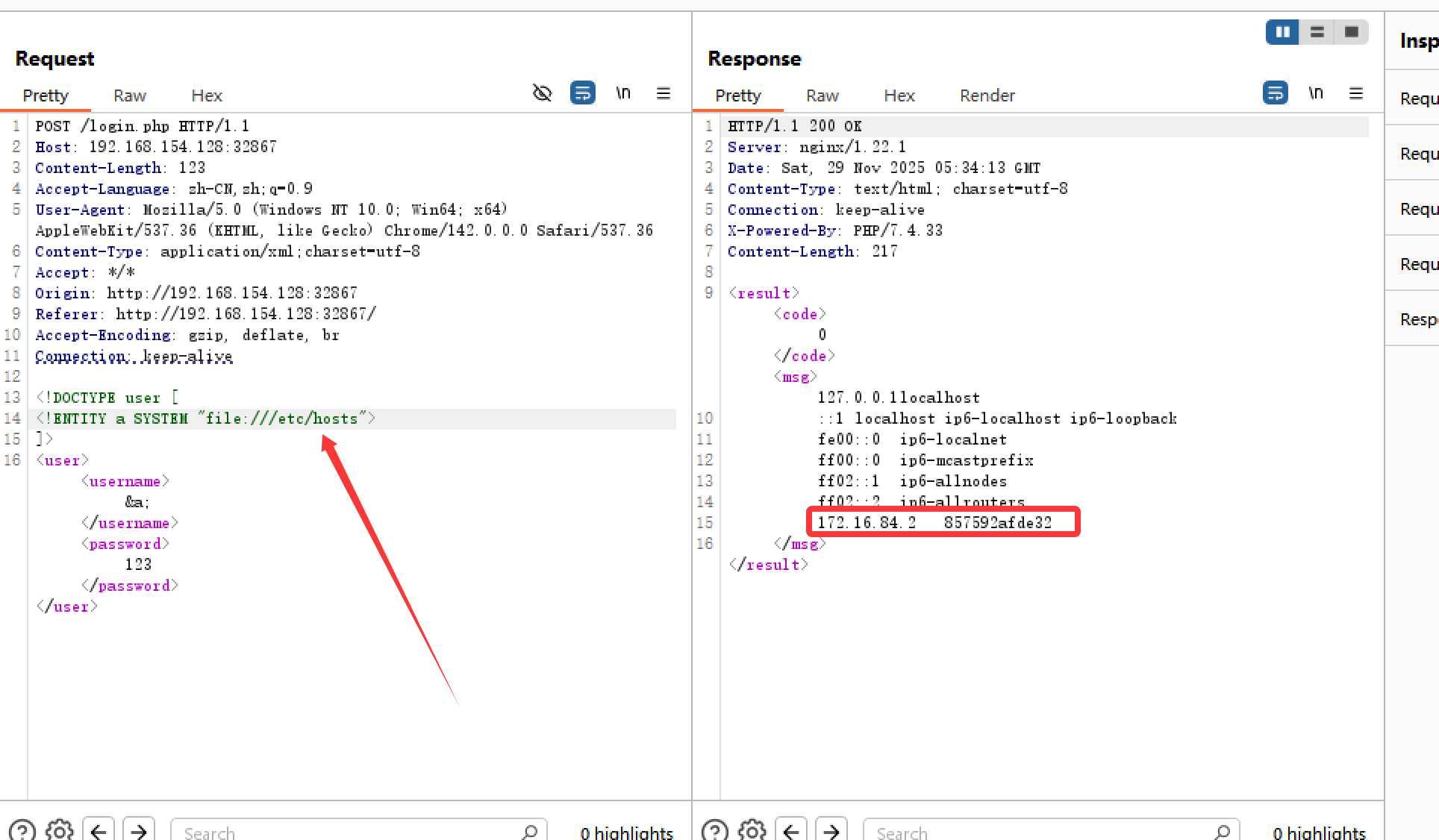Viewport: 1439px width, 840px height.
Task: Select top-bottom split layout icon
Action: point(1317,32)
